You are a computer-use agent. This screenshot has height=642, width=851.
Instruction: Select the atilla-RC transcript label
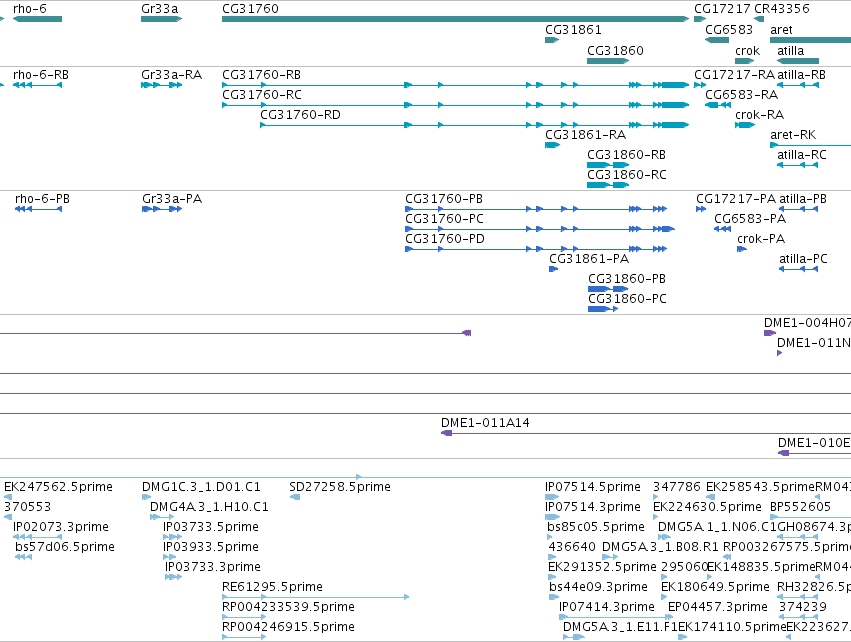point(802,155)
